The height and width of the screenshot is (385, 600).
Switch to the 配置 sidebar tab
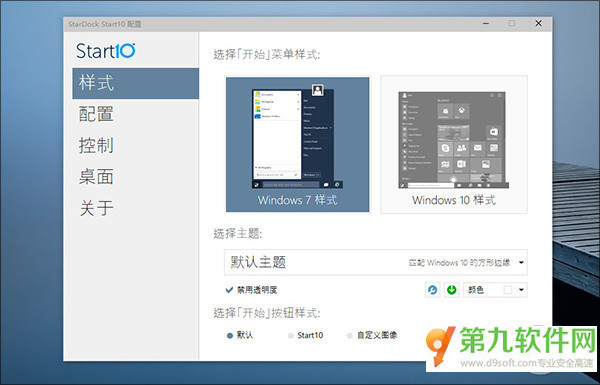tap(135, 114)
